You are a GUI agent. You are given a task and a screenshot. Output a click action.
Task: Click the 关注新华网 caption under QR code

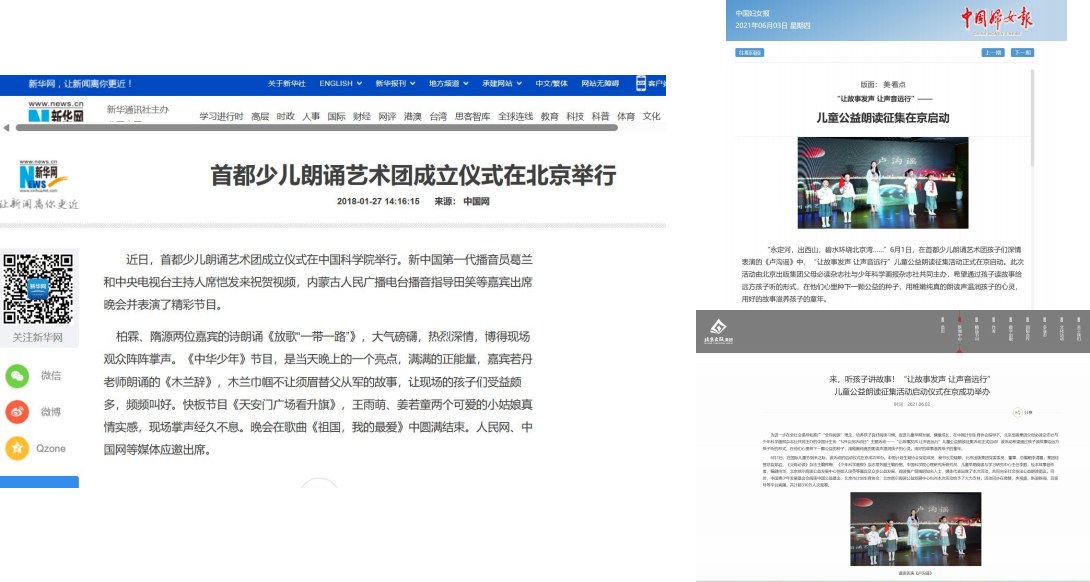point(38,337)
